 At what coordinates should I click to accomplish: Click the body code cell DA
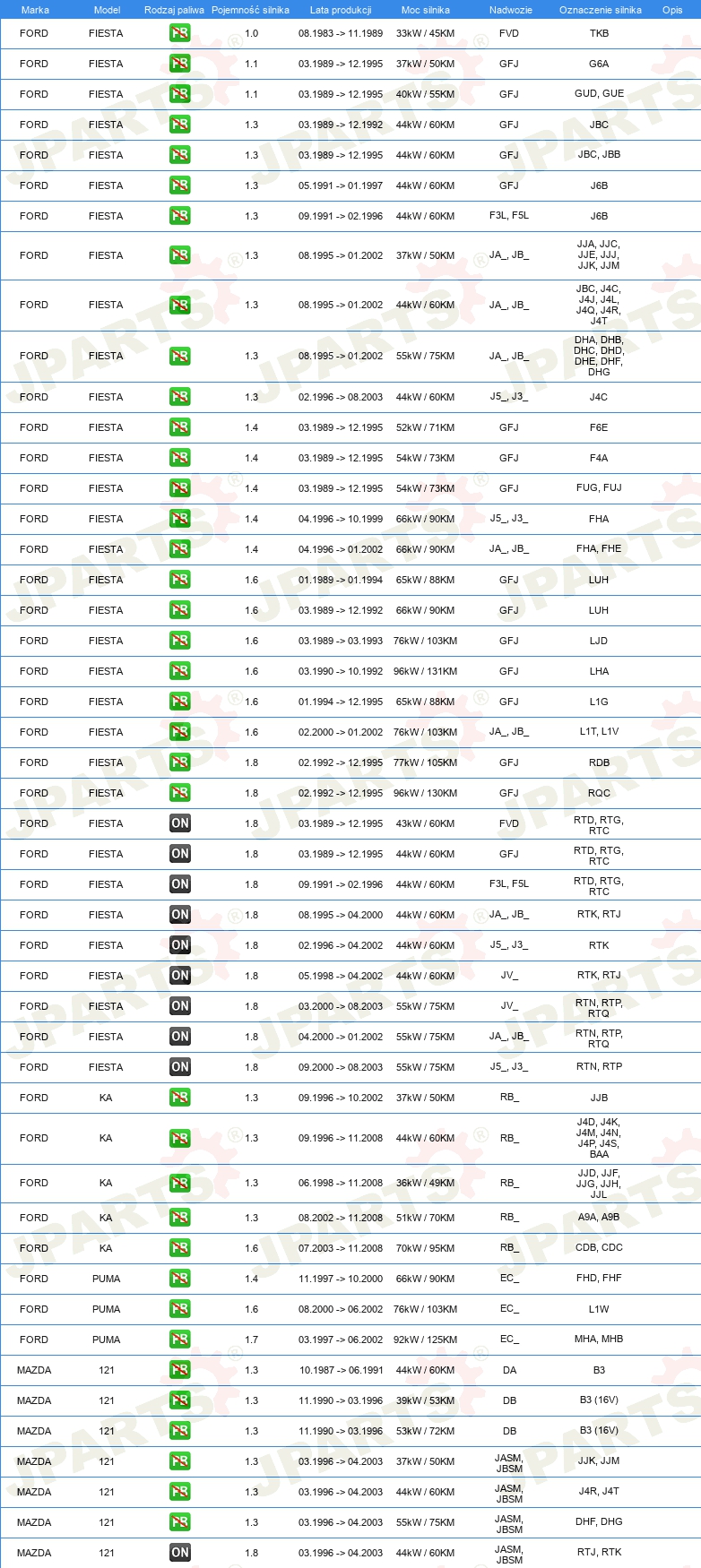(x=509, y=1370)
